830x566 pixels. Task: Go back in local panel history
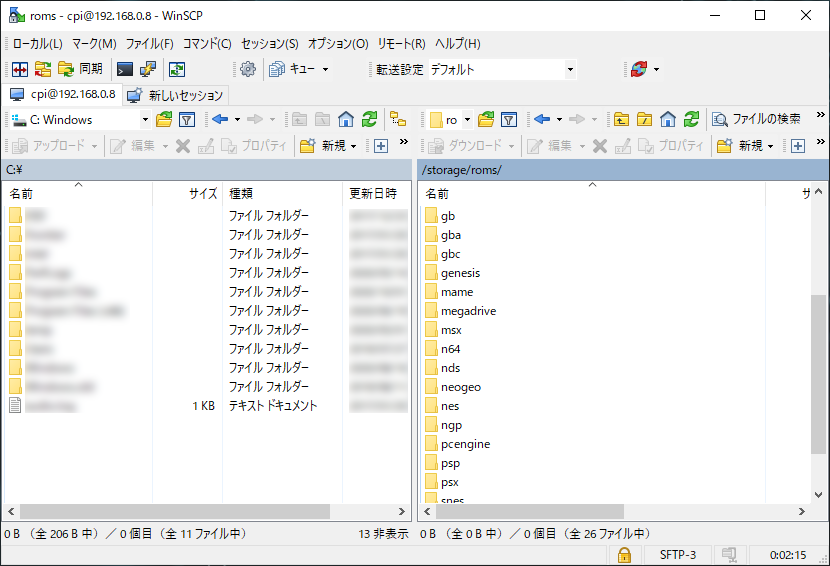[220, 120]
